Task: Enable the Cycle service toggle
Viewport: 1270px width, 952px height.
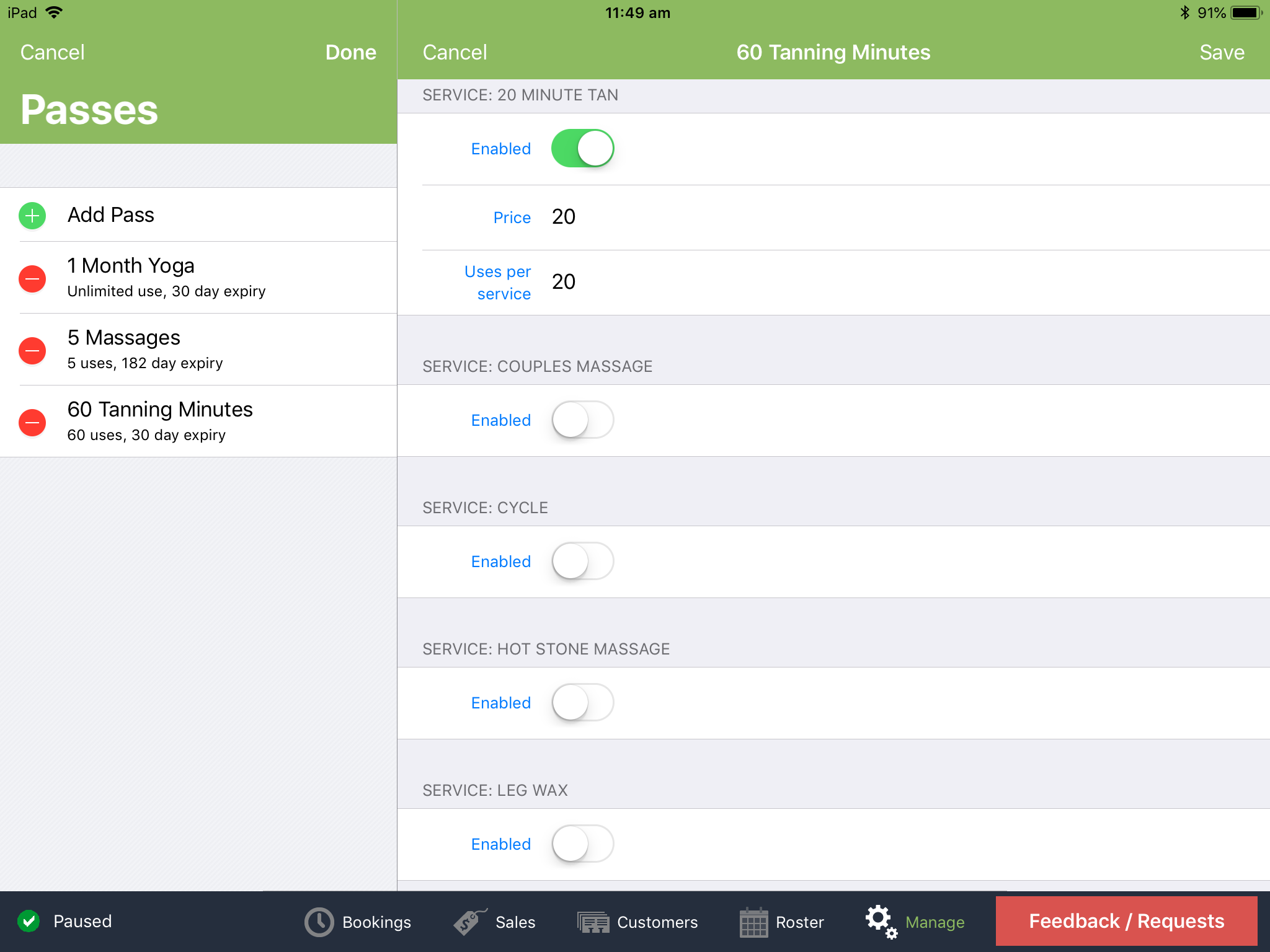Action: click(582, 562)
